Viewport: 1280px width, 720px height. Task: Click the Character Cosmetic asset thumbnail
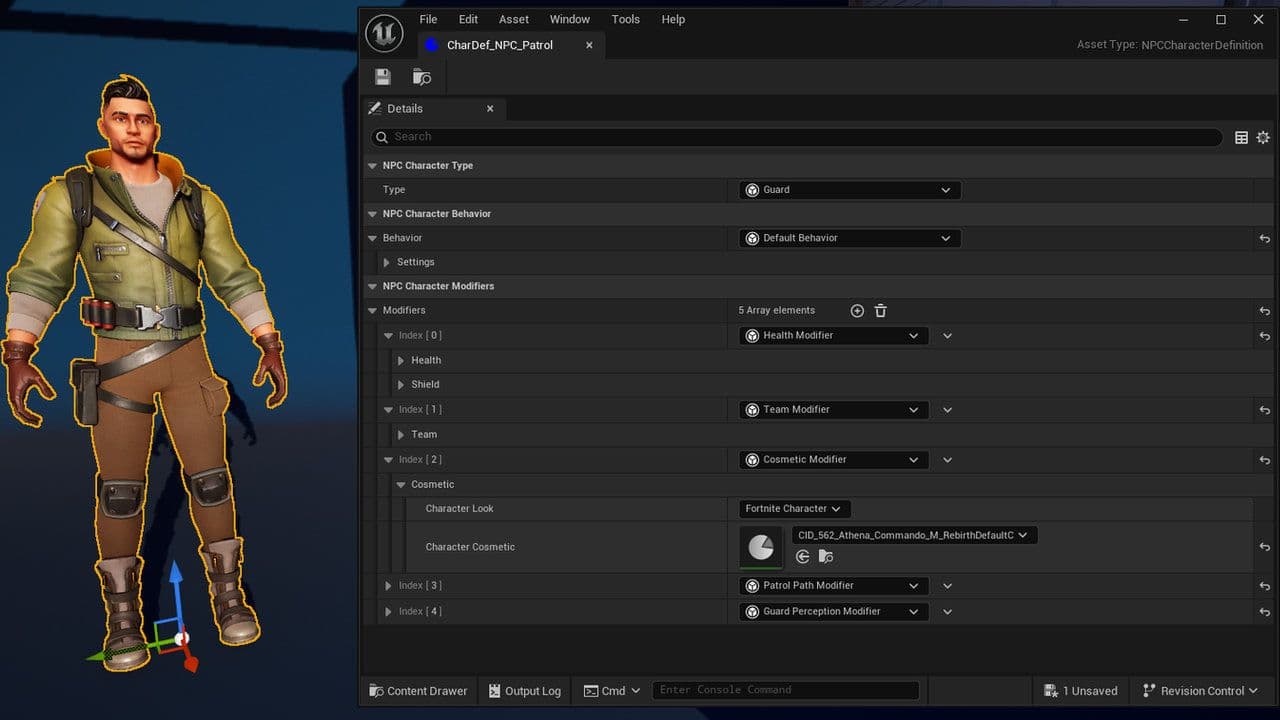(x=761, y=547)
